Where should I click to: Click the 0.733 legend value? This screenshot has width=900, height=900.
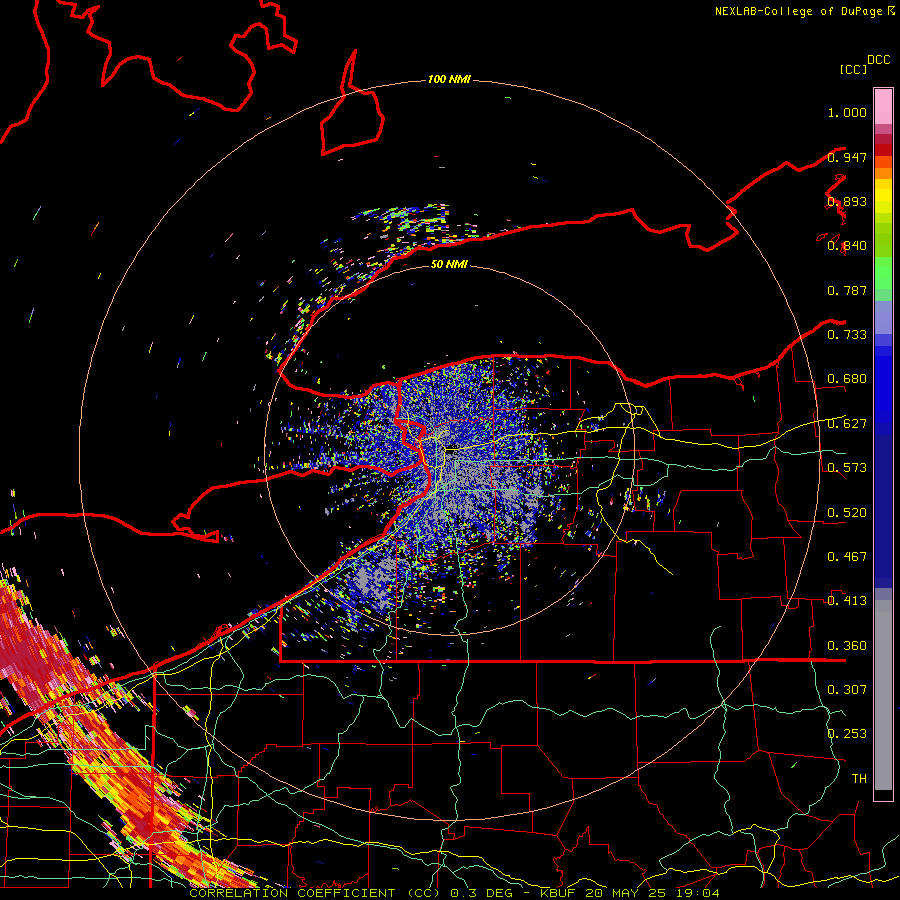pos(847,335)
